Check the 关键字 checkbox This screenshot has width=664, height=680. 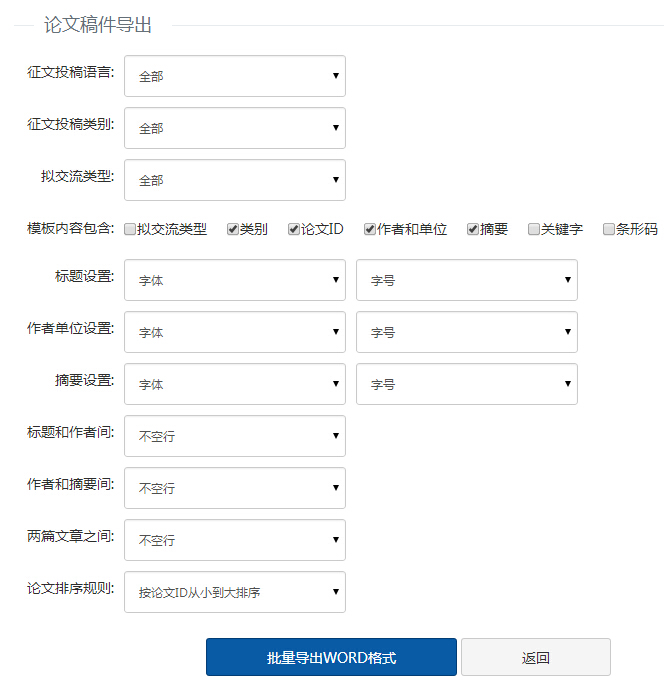[x=533, y=229]
